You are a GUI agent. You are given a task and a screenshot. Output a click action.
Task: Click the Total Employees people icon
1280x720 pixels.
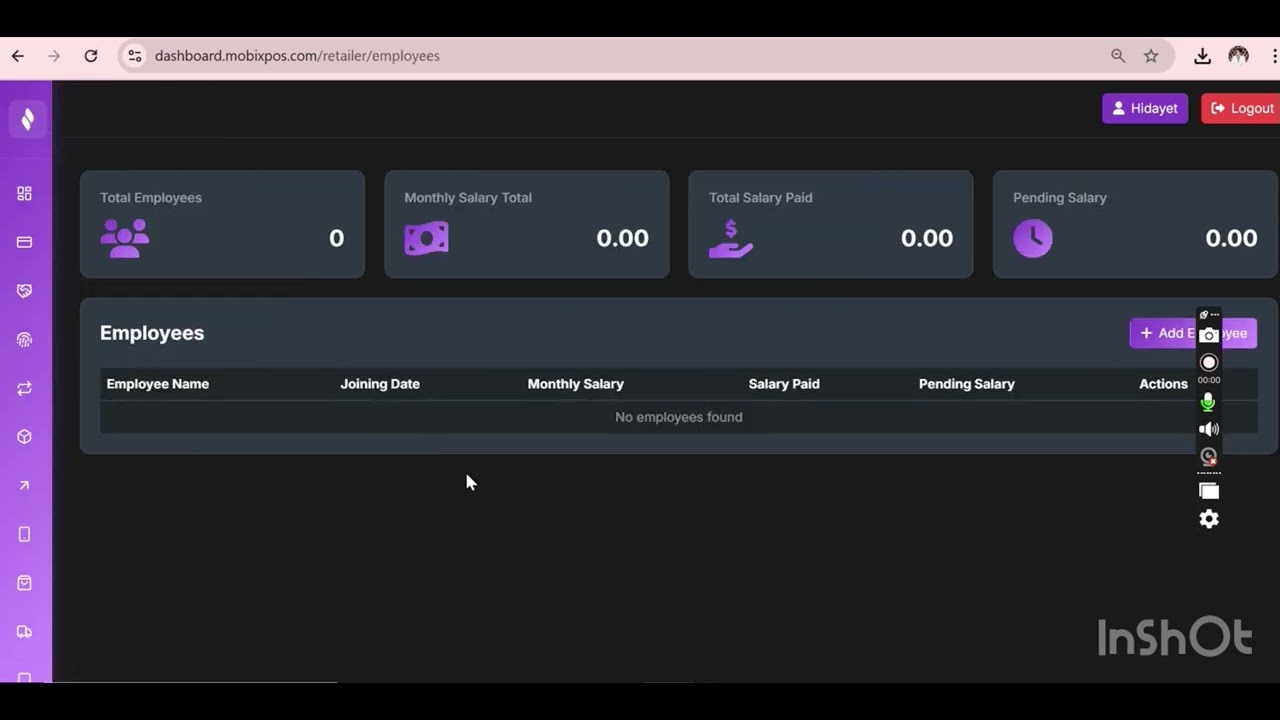(125, 239)
